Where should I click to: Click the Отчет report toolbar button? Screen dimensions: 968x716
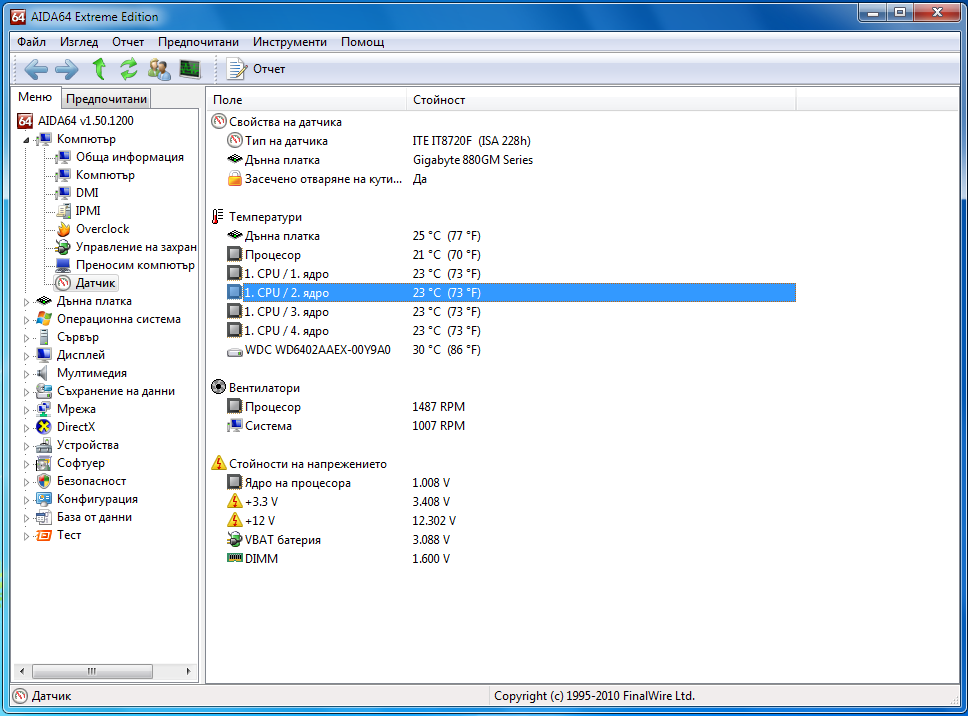click(256, 69)
